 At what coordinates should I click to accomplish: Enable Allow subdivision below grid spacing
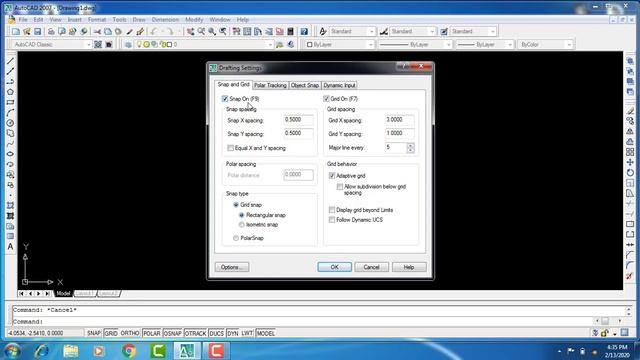tap(340, 187)
